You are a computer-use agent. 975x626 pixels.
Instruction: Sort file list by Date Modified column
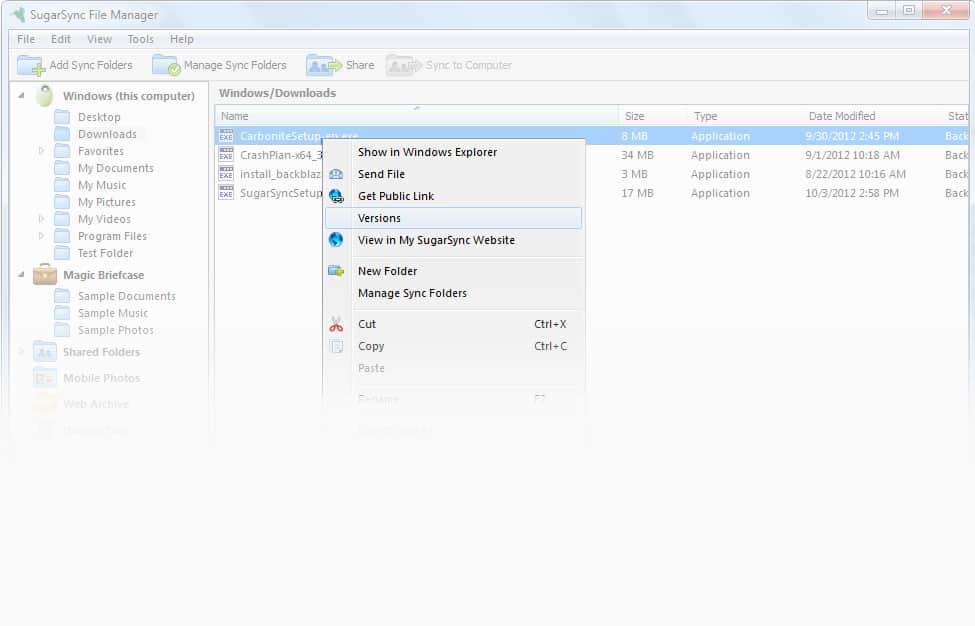tap(841, 116)
